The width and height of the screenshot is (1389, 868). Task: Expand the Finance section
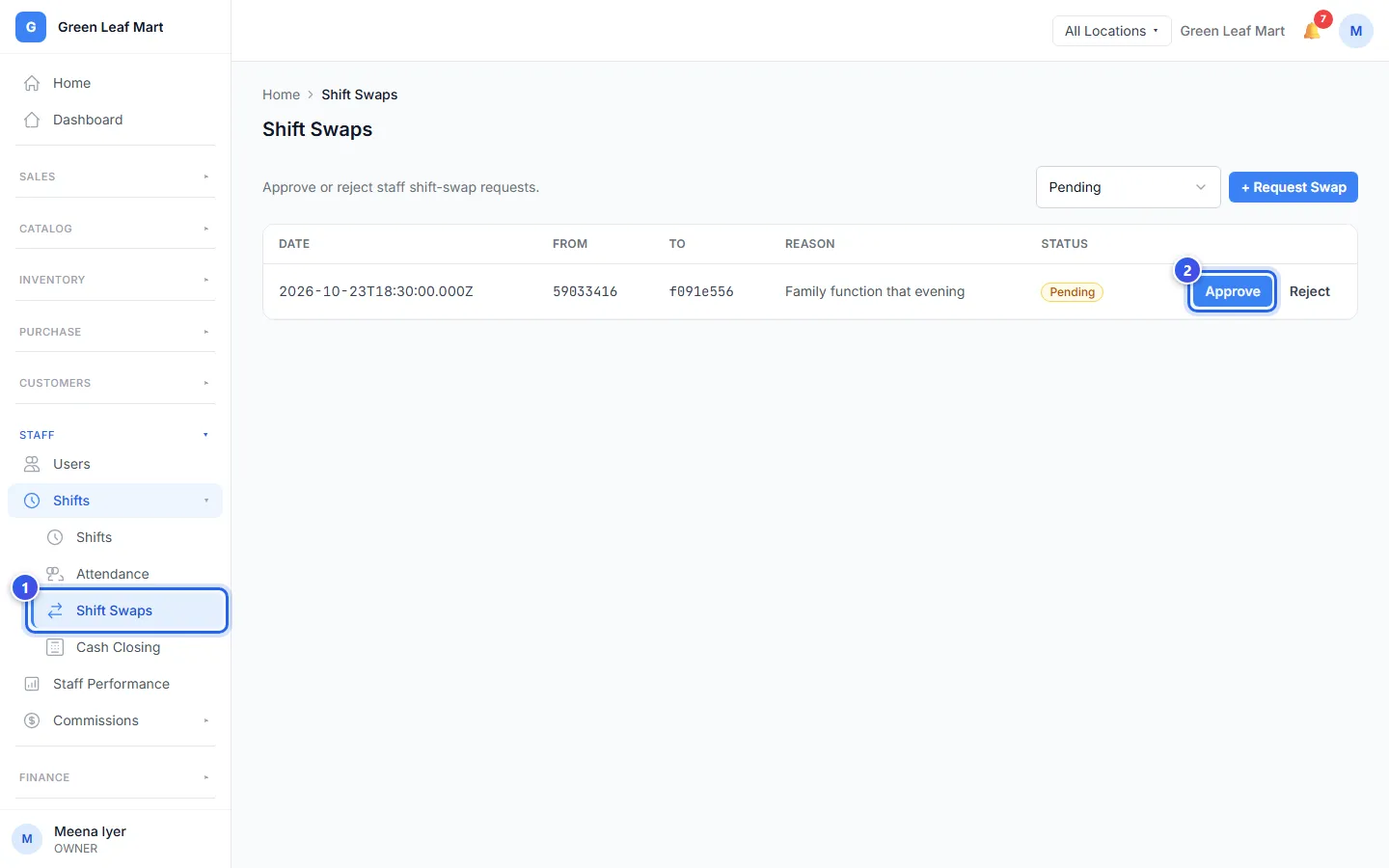click(x=115, y=777)
